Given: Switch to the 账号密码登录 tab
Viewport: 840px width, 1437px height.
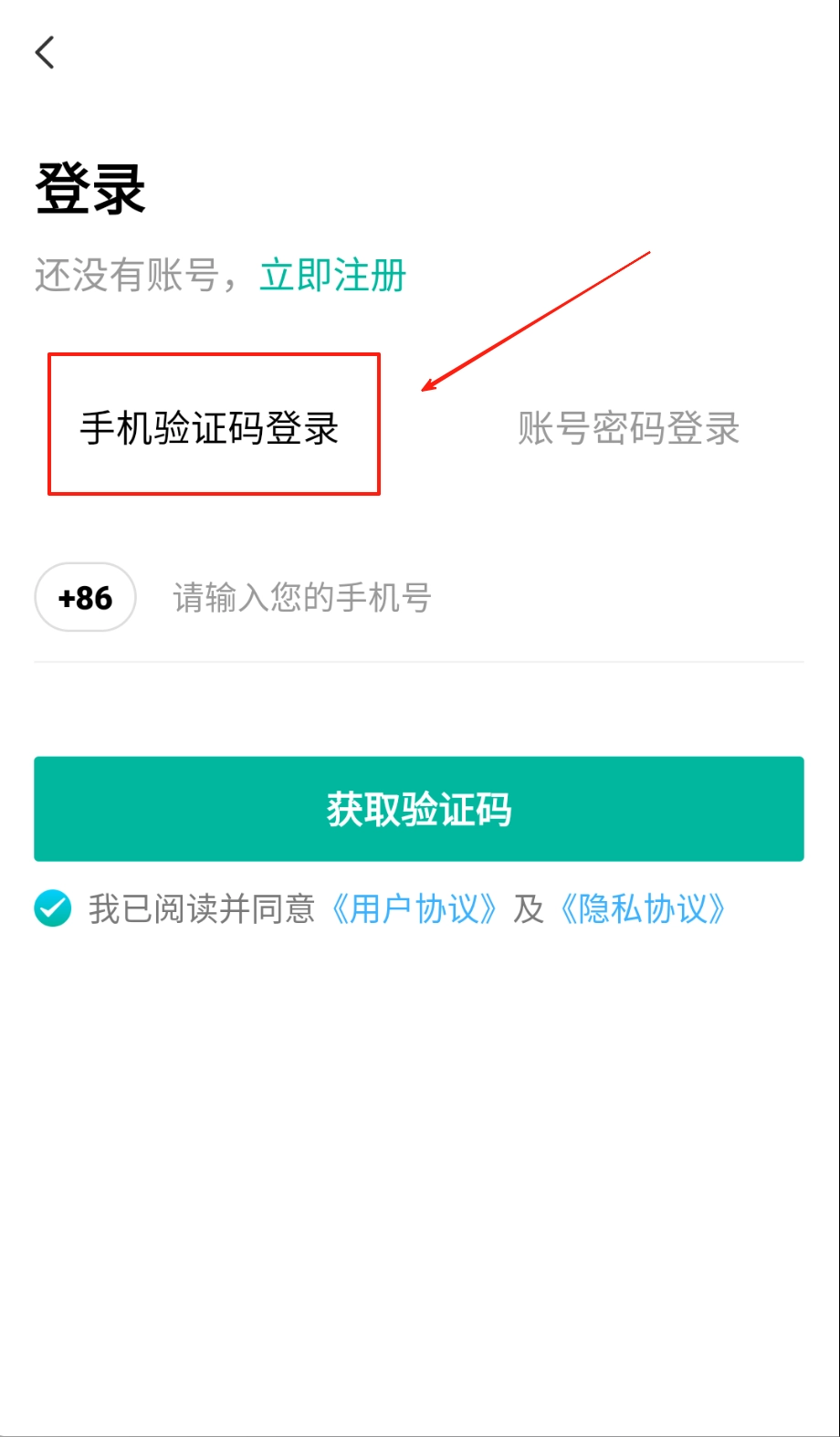Looking at the screenshot, I should pyautogui.click(x=629, y=428).
